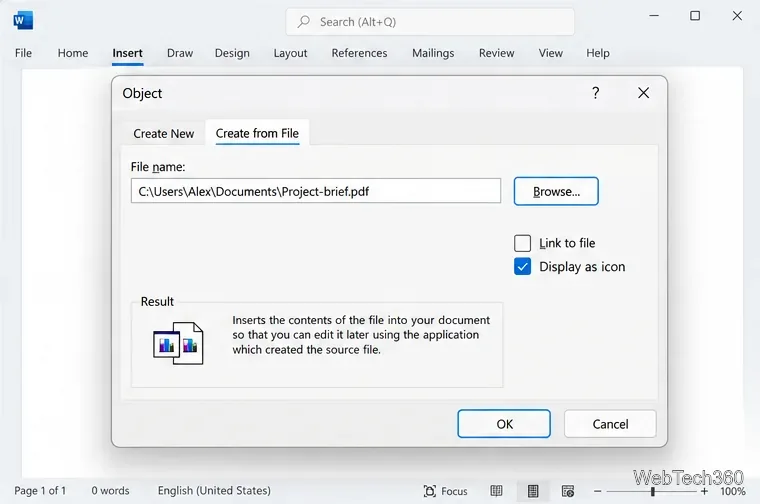The image size is (760, 504).
Task: Maximize the Word window
Action: (695, 16)
